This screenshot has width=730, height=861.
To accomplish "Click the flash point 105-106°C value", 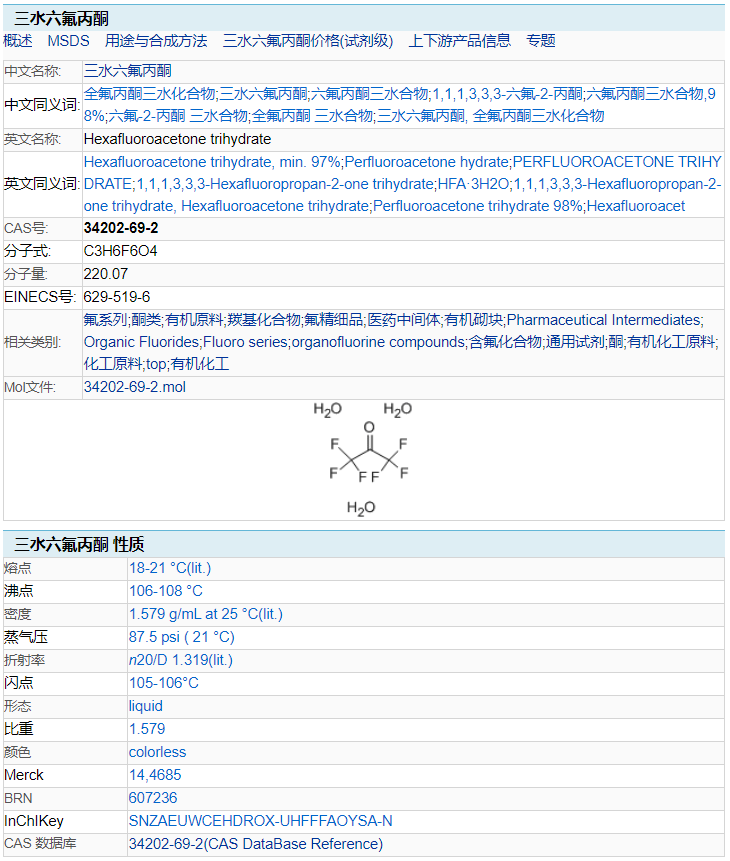I will (x=164, y=683).
